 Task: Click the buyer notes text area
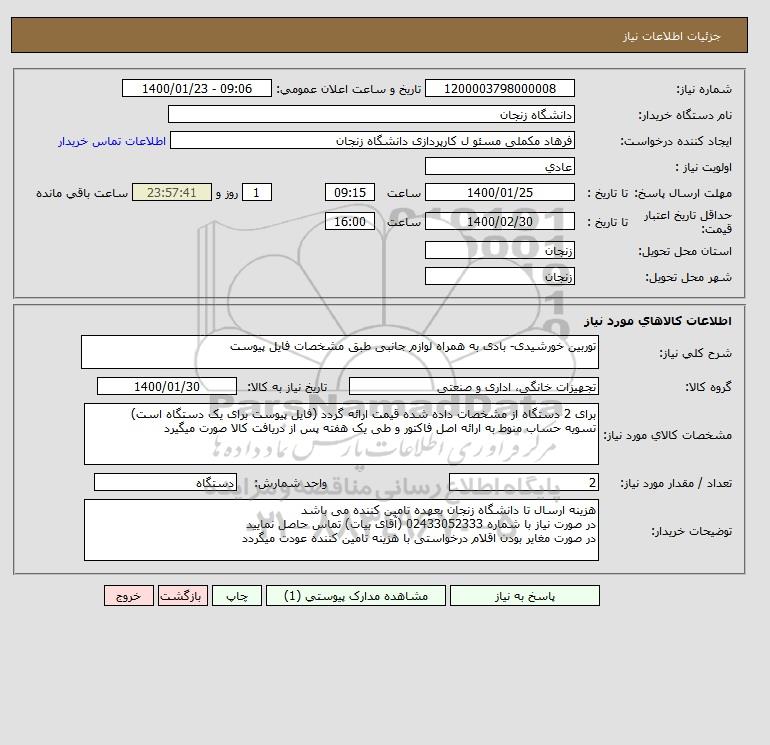tap(341, 530)
